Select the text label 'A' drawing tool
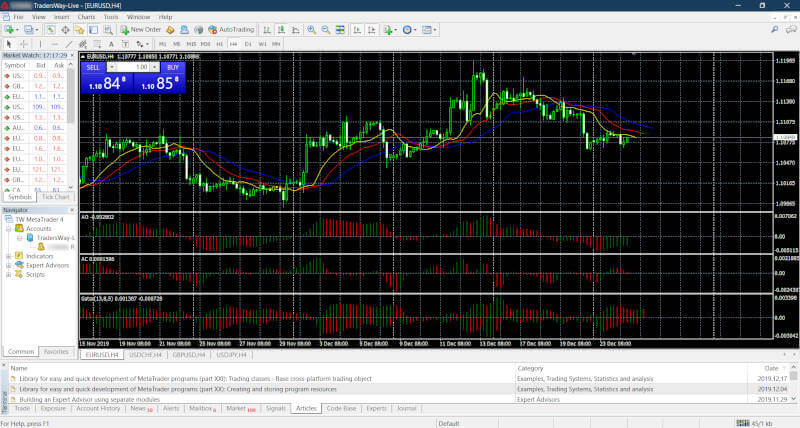Viewport: 800px width, 428px height. tap(113, 44)
